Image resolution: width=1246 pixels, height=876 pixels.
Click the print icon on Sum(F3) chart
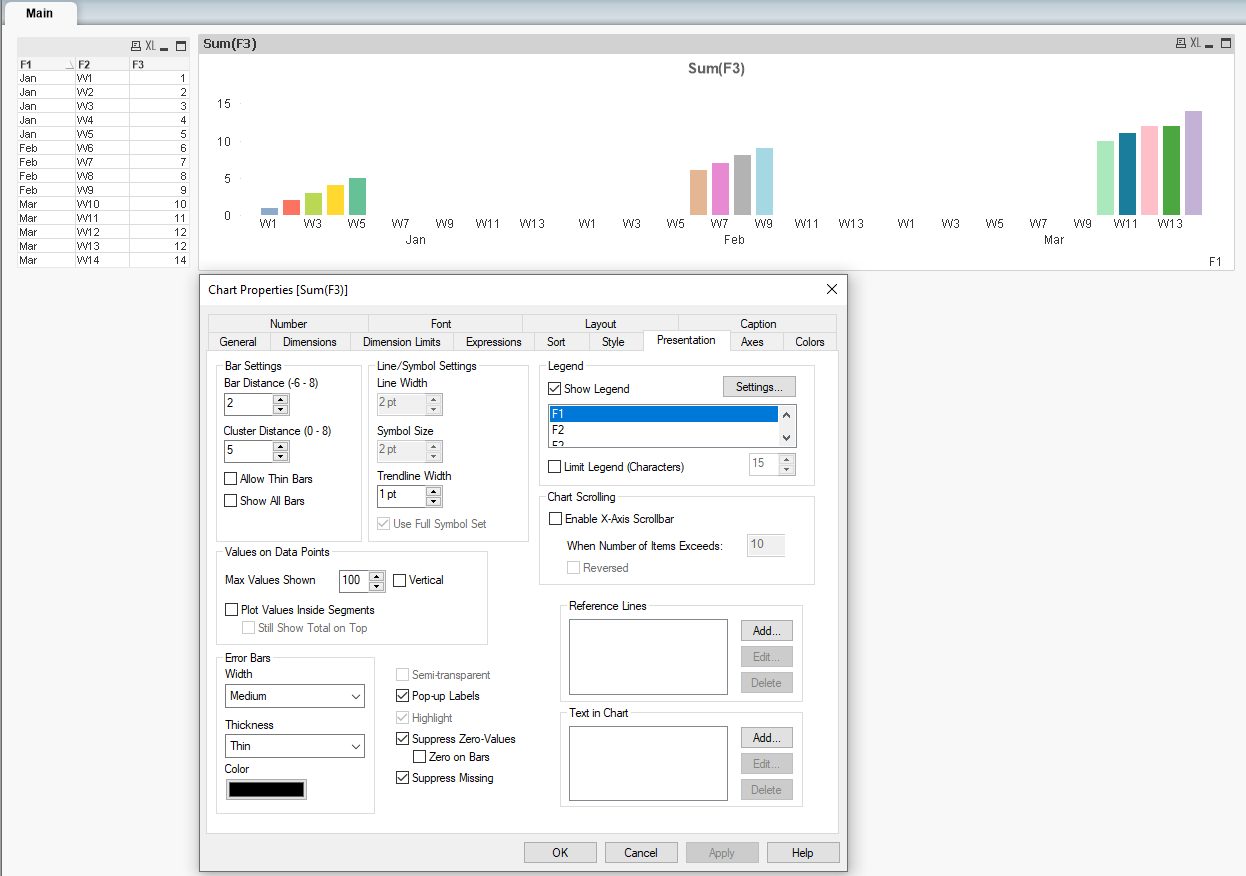(x=1181, y=43)
